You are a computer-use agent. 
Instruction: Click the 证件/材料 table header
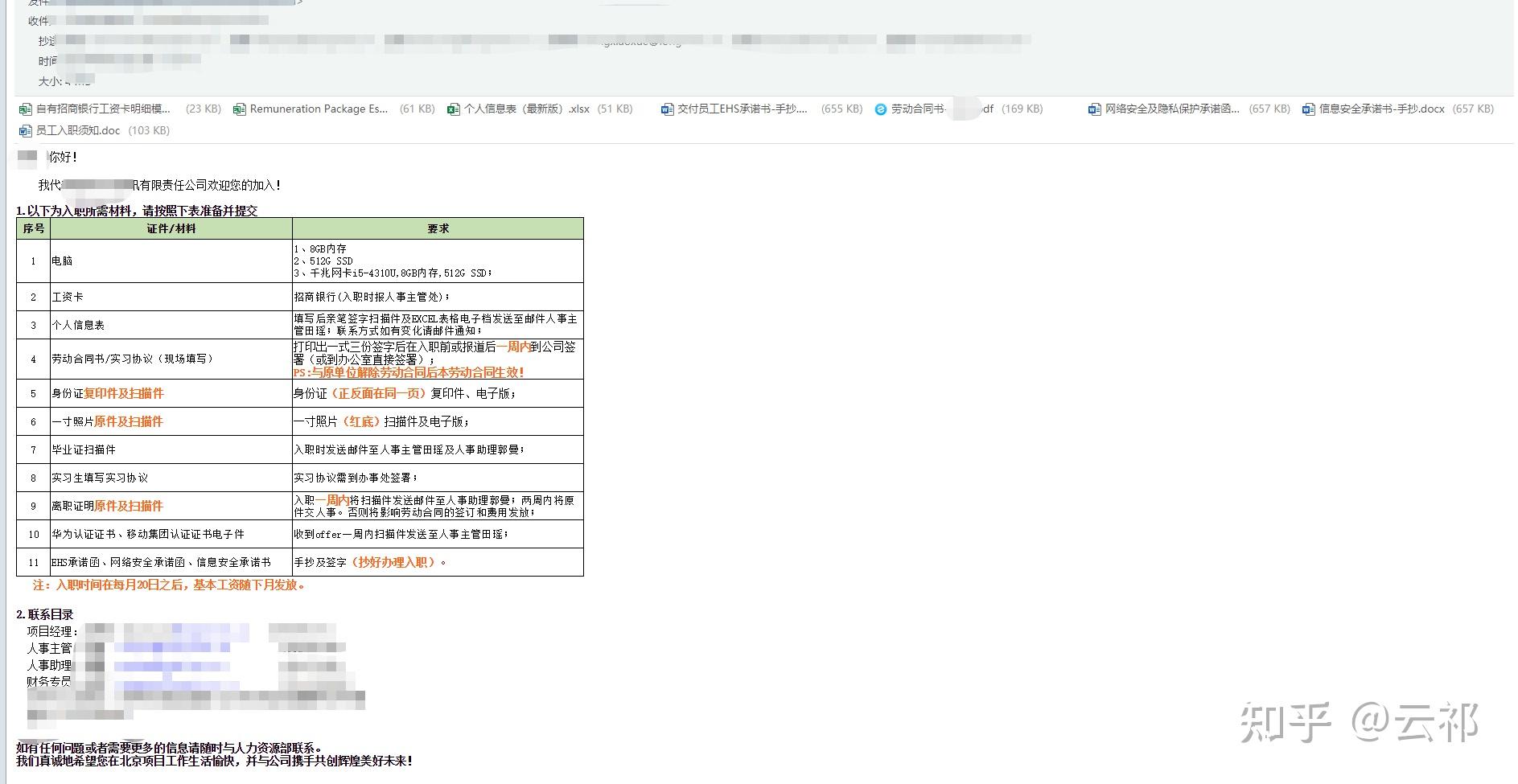click(x=171, y=228)
